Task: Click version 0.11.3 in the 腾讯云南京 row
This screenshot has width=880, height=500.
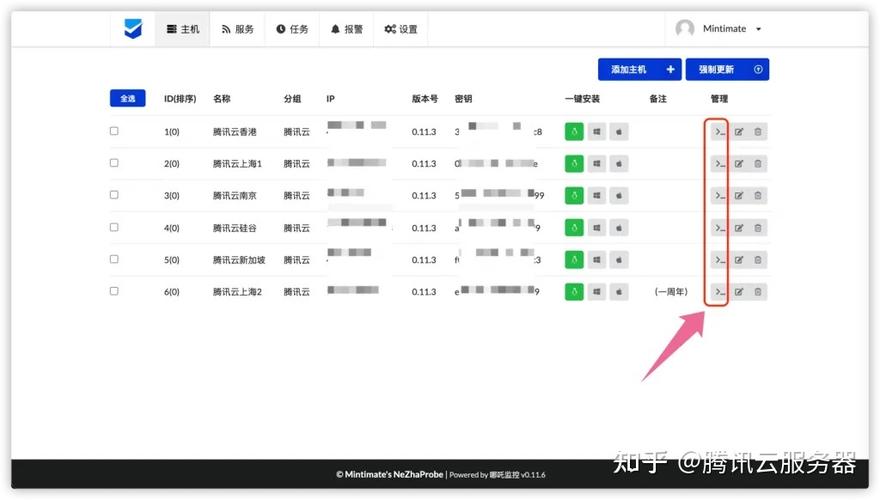Action: tap(424, 196)
